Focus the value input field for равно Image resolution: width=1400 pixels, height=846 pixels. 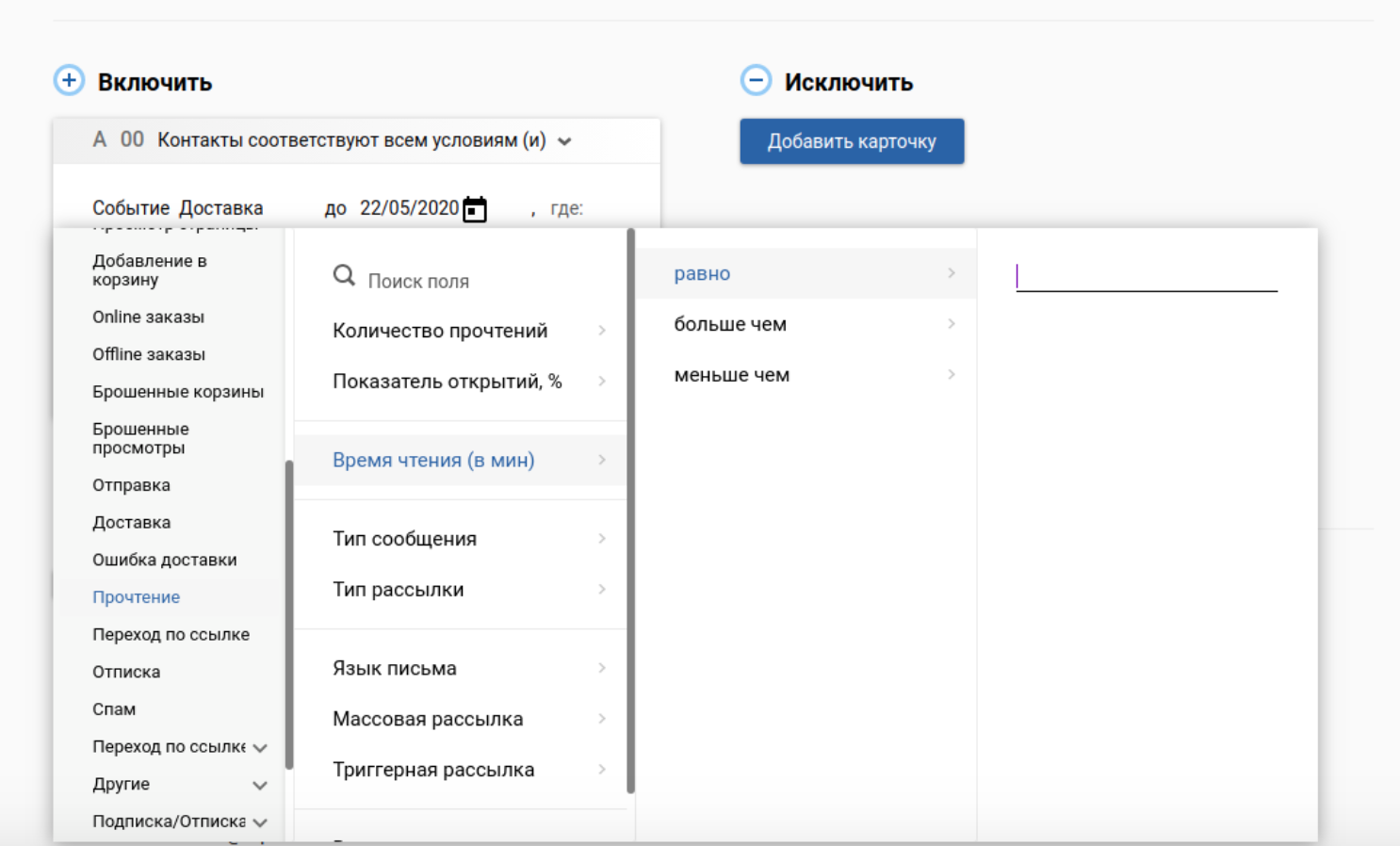click(x=1146, y=276)
